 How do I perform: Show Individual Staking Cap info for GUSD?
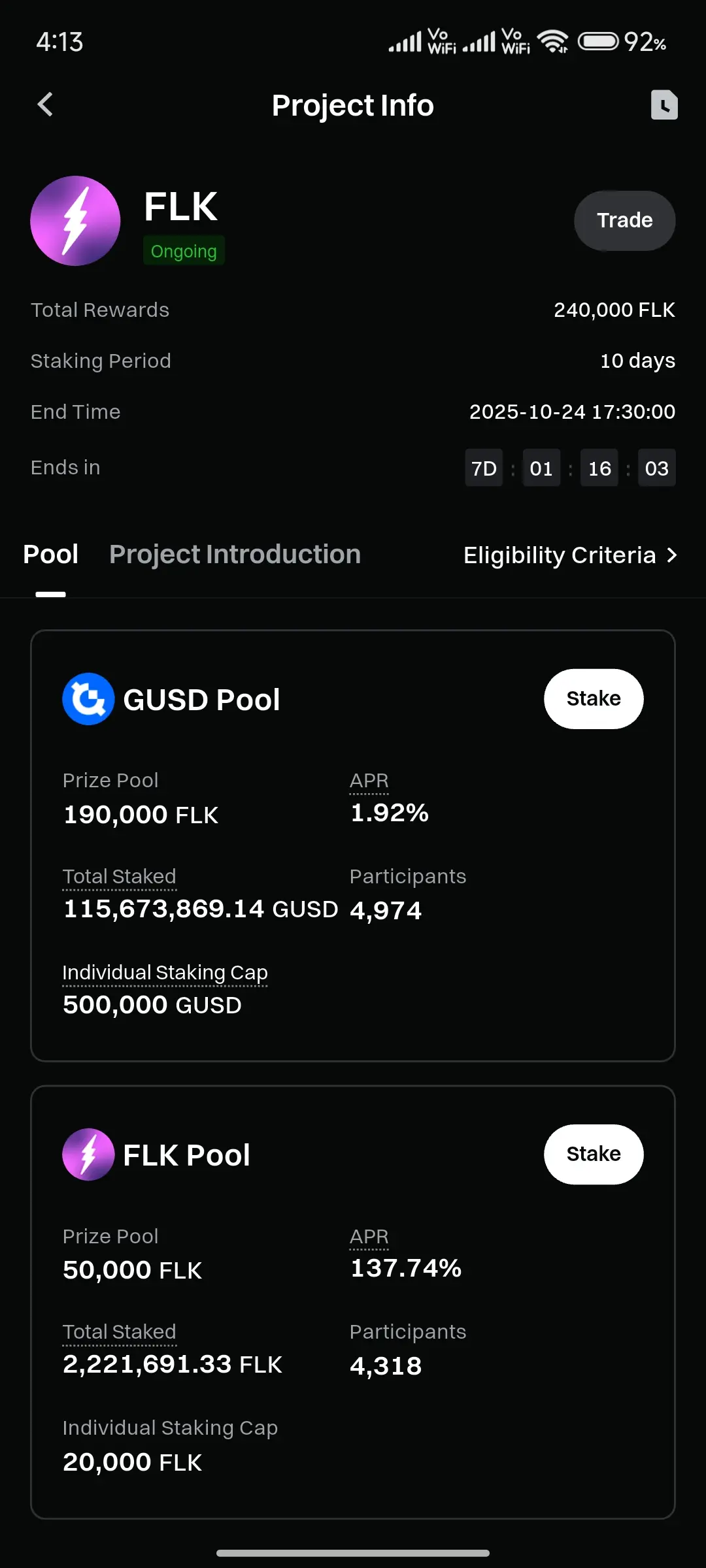[x=165, y=973]
